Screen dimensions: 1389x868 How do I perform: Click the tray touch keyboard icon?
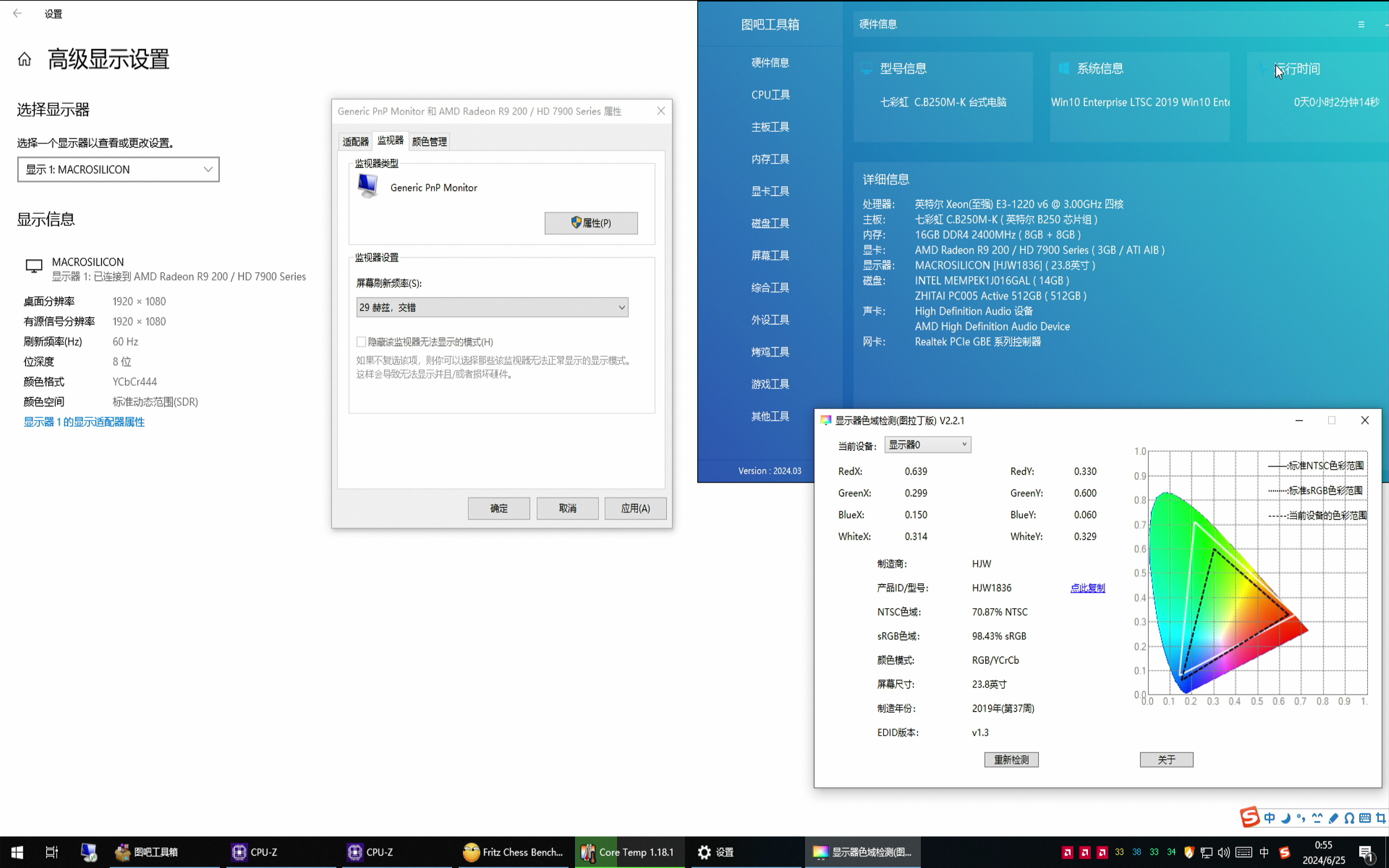point(1243,852)
